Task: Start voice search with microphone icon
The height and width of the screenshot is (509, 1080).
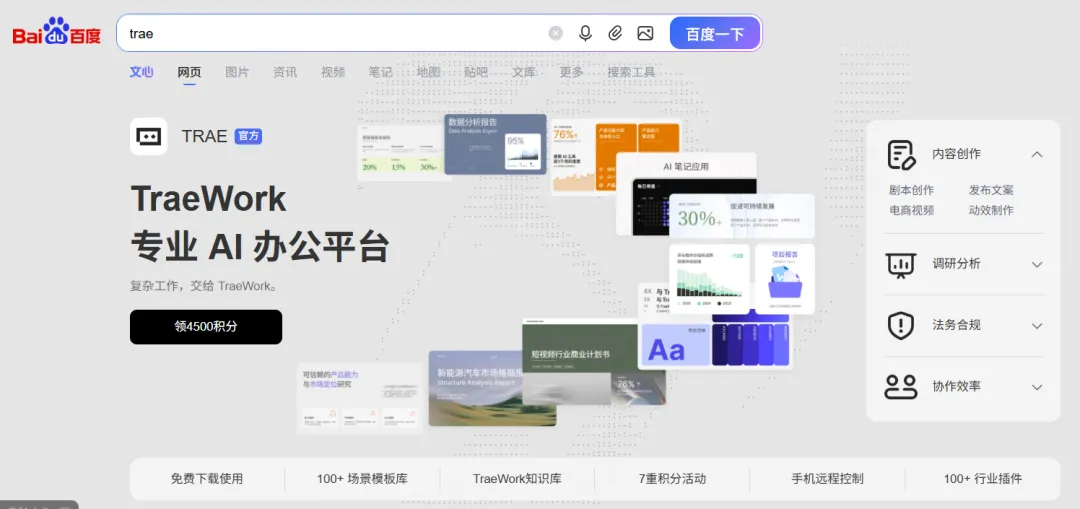Action: pos(585,33)
